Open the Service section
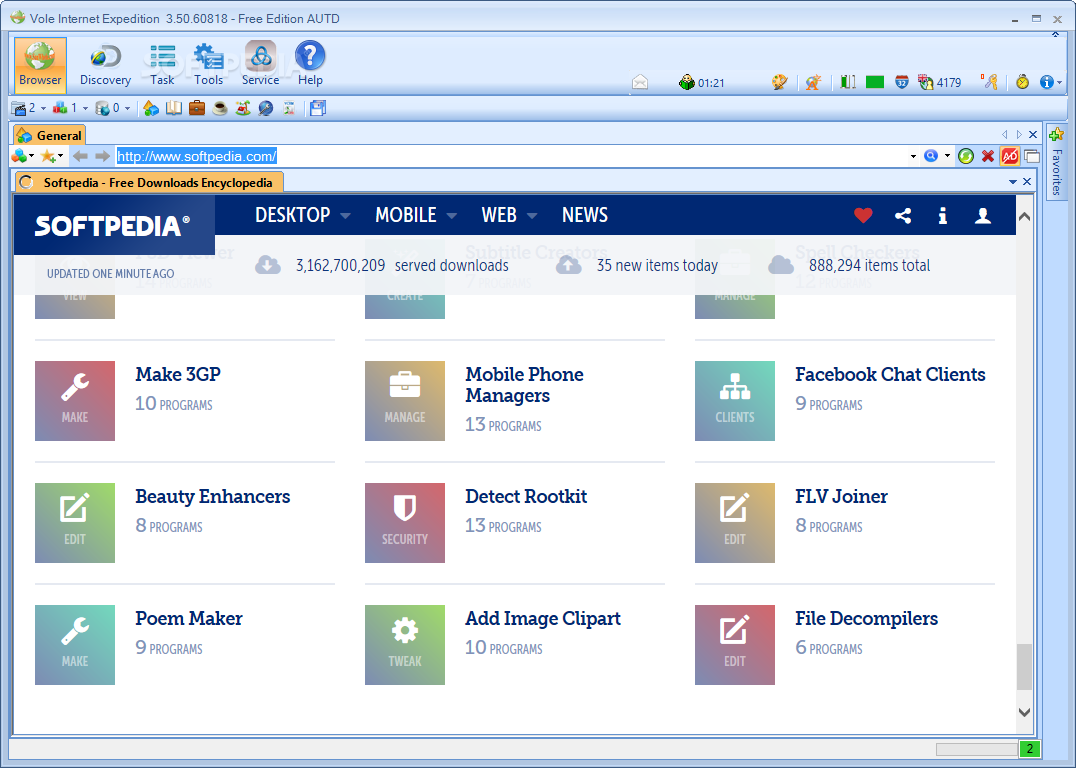 tap(260, 65)
